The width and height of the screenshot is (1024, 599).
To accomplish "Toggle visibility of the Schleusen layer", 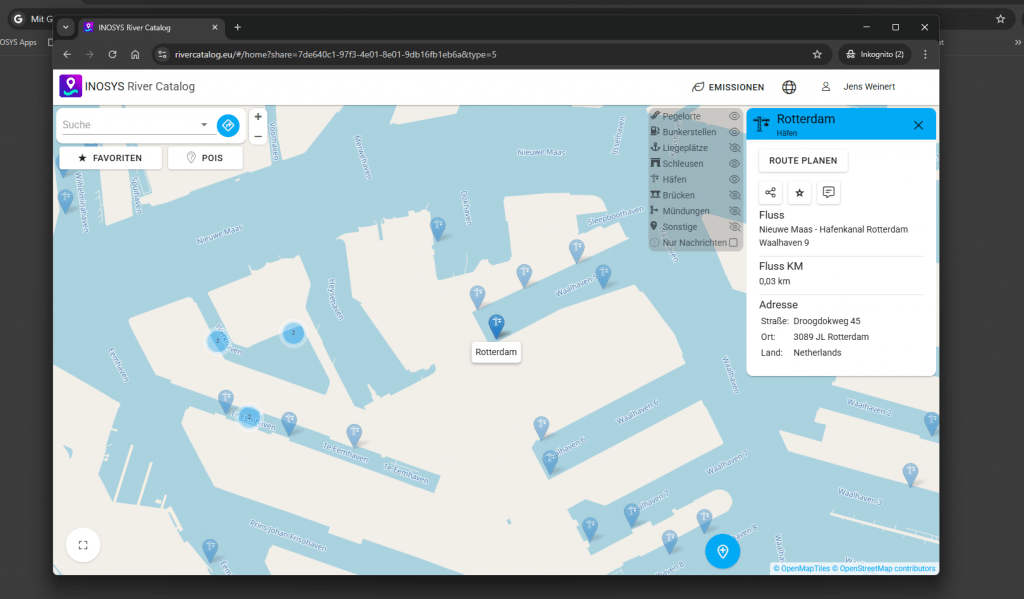I will click(734, 163).
